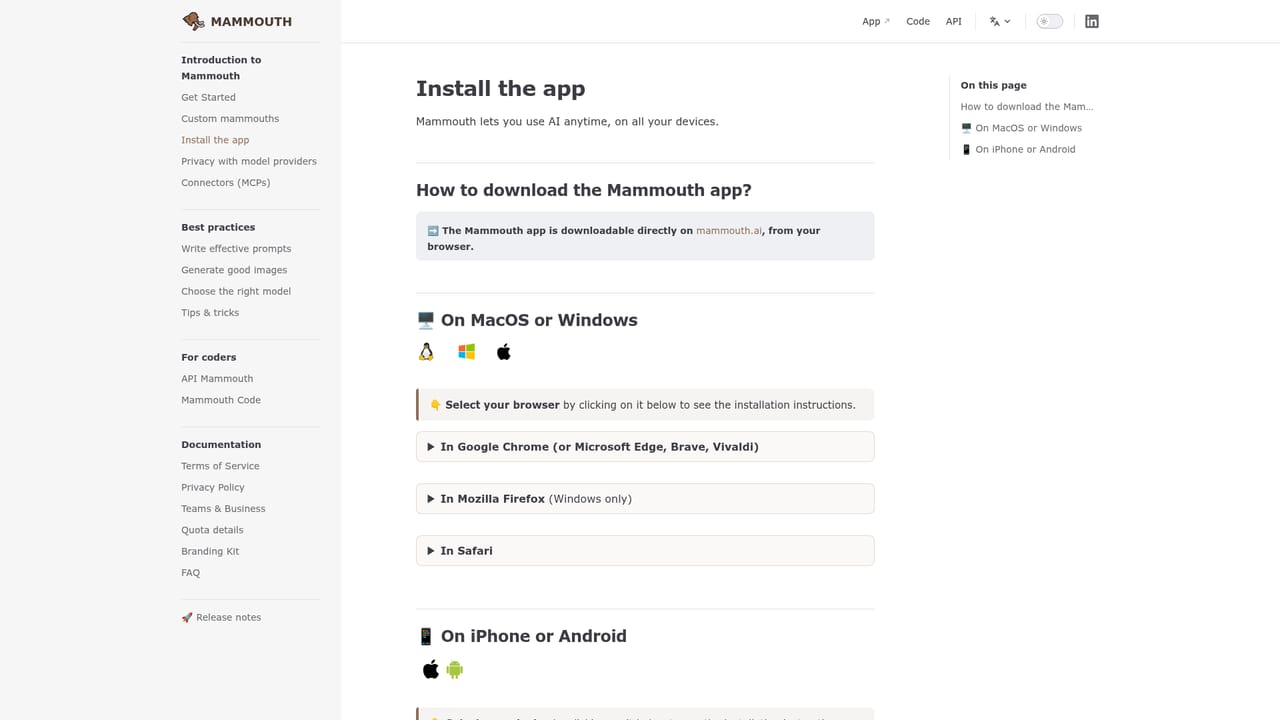
Task: Open Terms of Service page
Action: 220,466
